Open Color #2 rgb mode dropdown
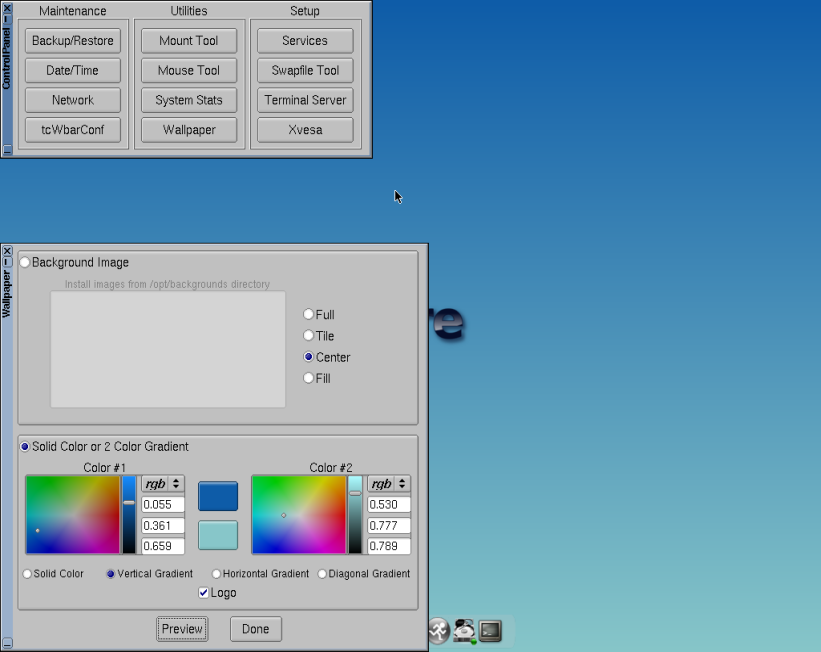 [389, 484]
